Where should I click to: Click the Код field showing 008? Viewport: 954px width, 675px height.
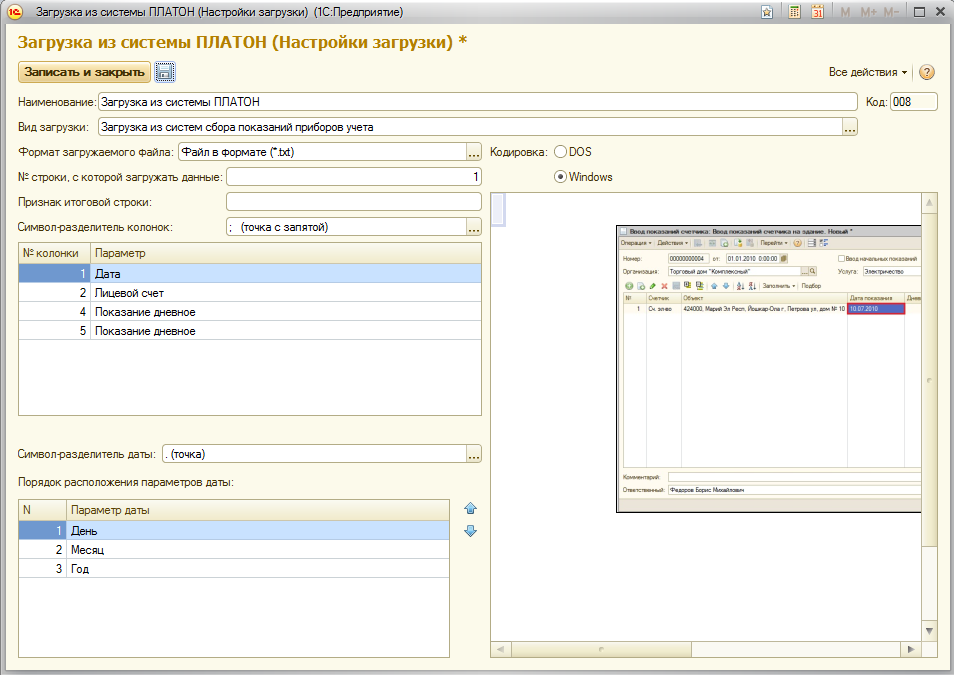[x=913, y=102]
